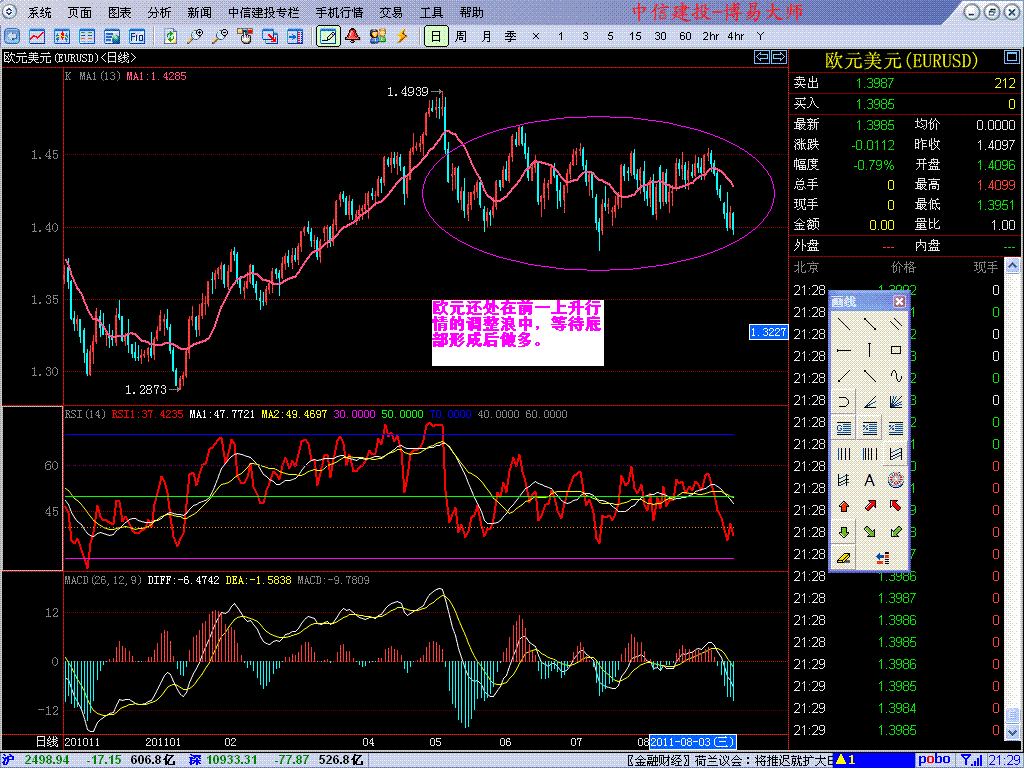Screen dimensions: 1024x768
Task: Select the eraser tool in drawing palette
Action: [x=844, y=558]
